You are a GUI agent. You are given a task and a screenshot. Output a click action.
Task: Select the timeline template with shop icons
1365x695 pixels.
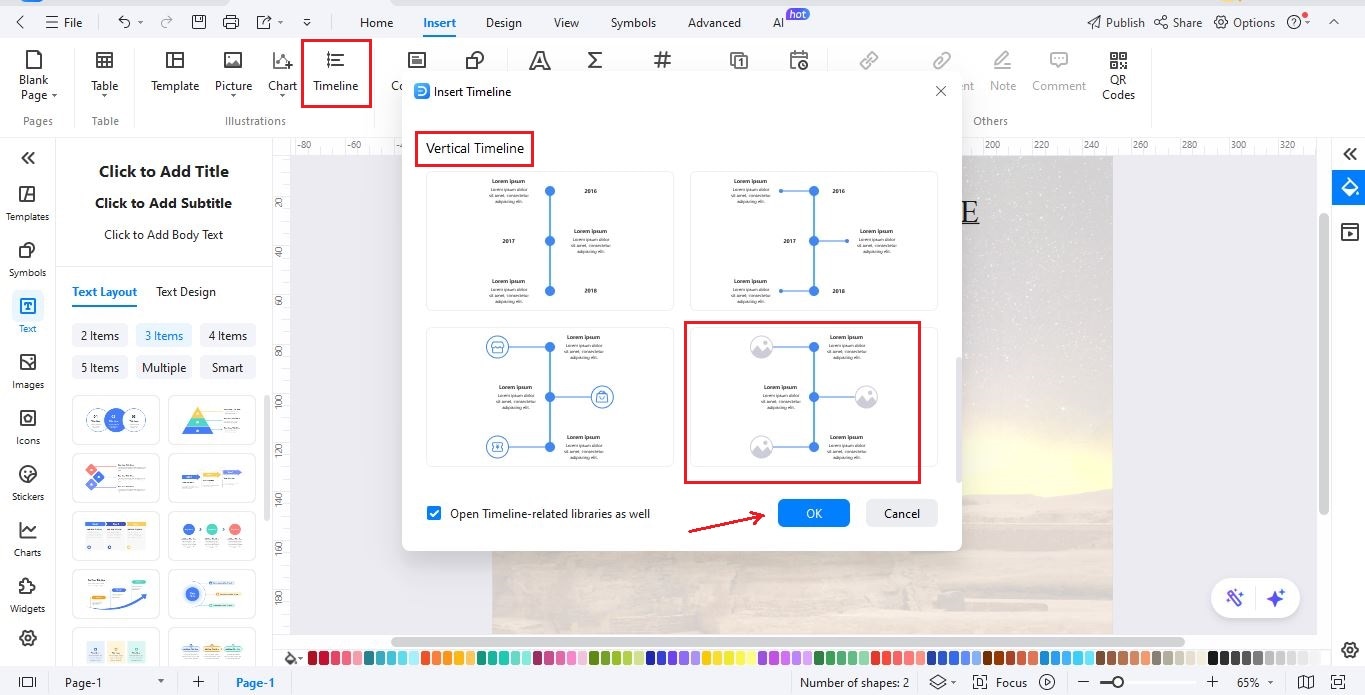tap(550, 397)
